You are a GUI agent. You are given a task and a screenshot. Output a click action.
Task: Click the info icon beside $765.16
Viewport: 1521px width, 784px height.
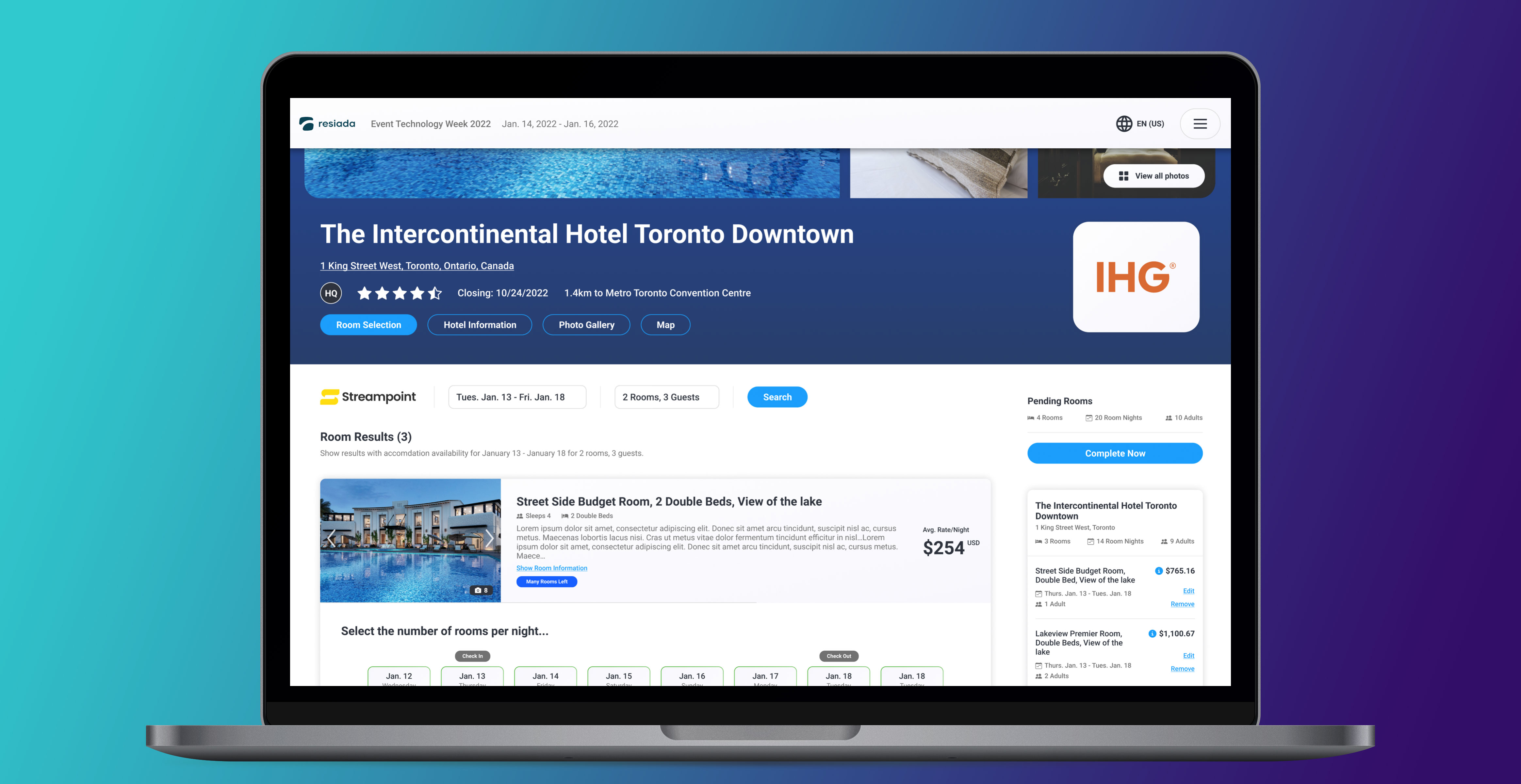coord(1158,571)
